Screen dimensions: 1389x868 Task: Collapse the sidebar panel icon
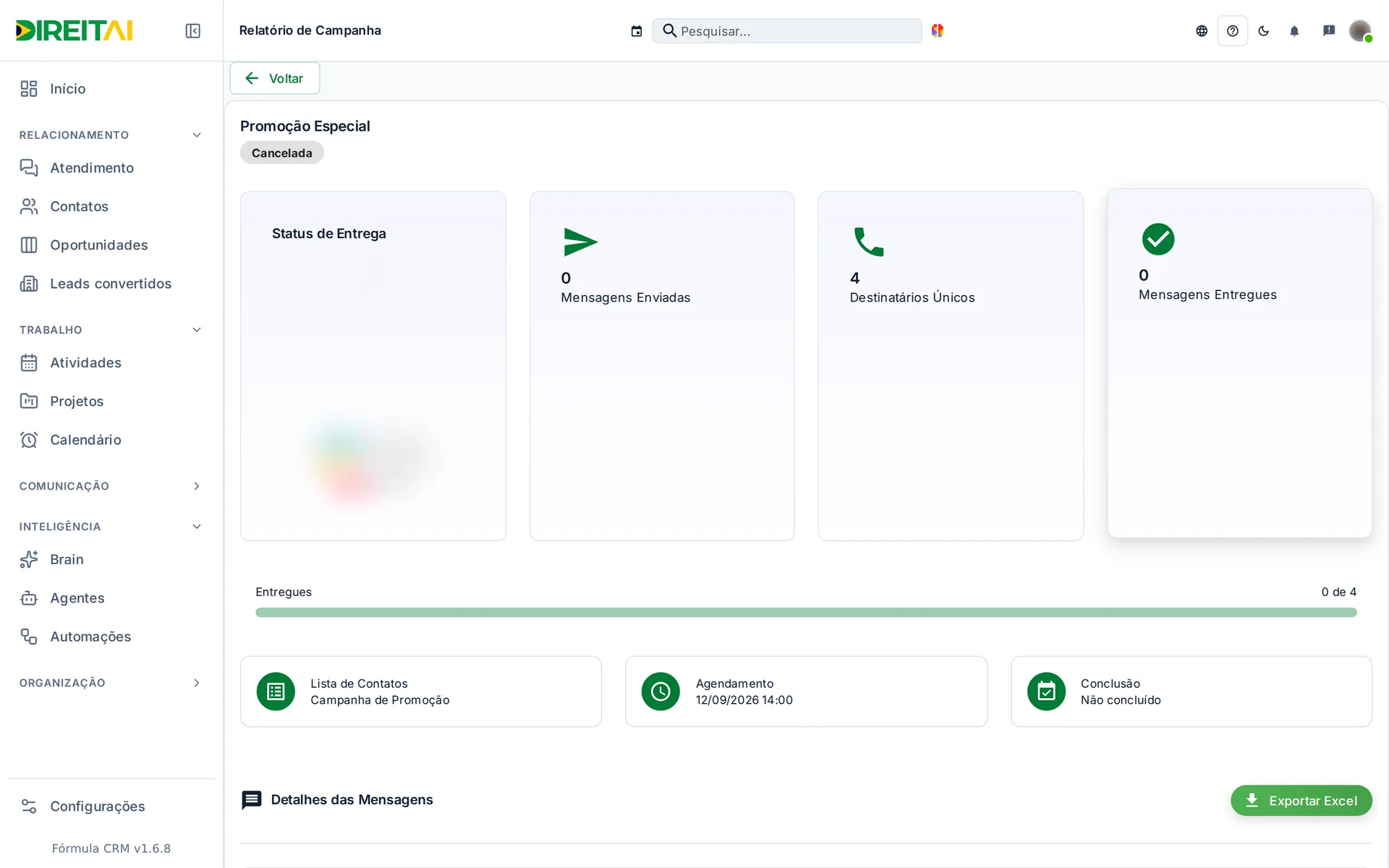coord(192,30)
